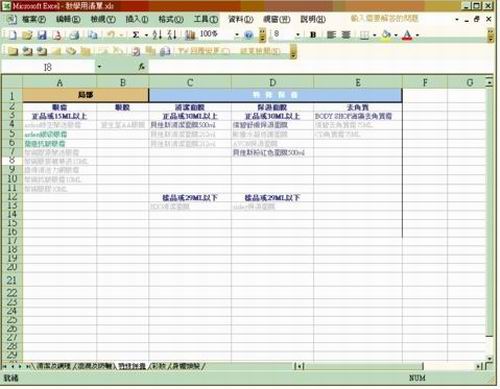Launch the Chart Wizard icon
Screen dimensions: 500x389
pos(190,35)
